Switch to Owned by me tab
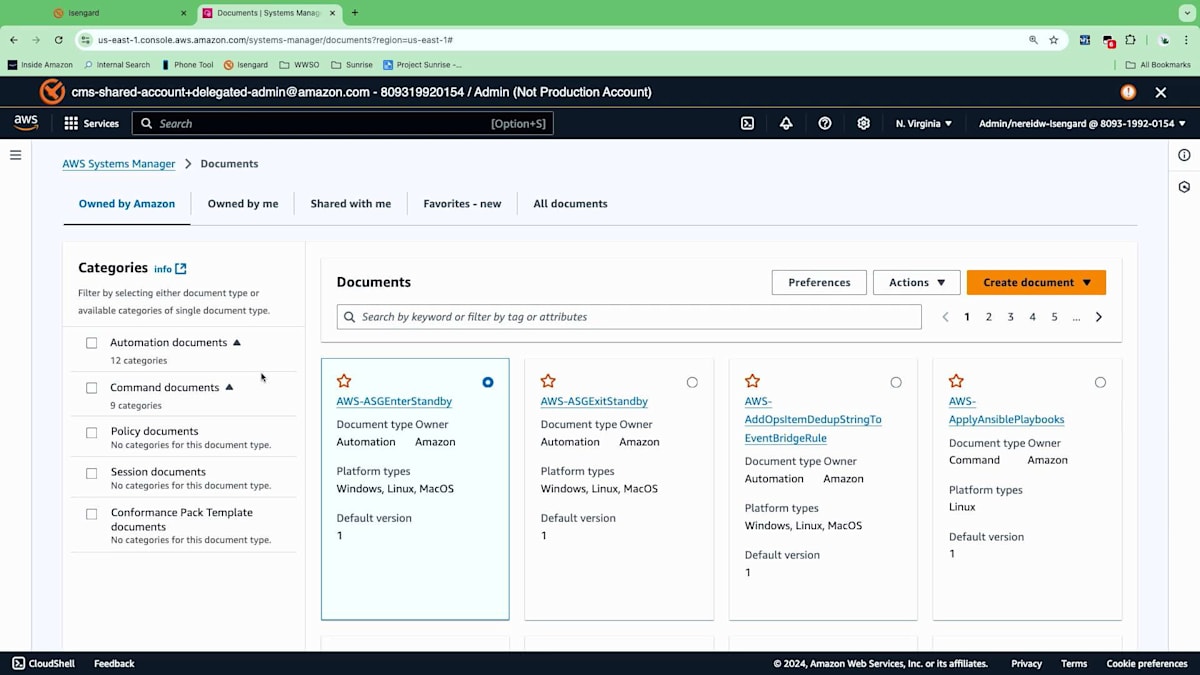This screenshot has width=1200, height=675. click(x=243, y=203)
